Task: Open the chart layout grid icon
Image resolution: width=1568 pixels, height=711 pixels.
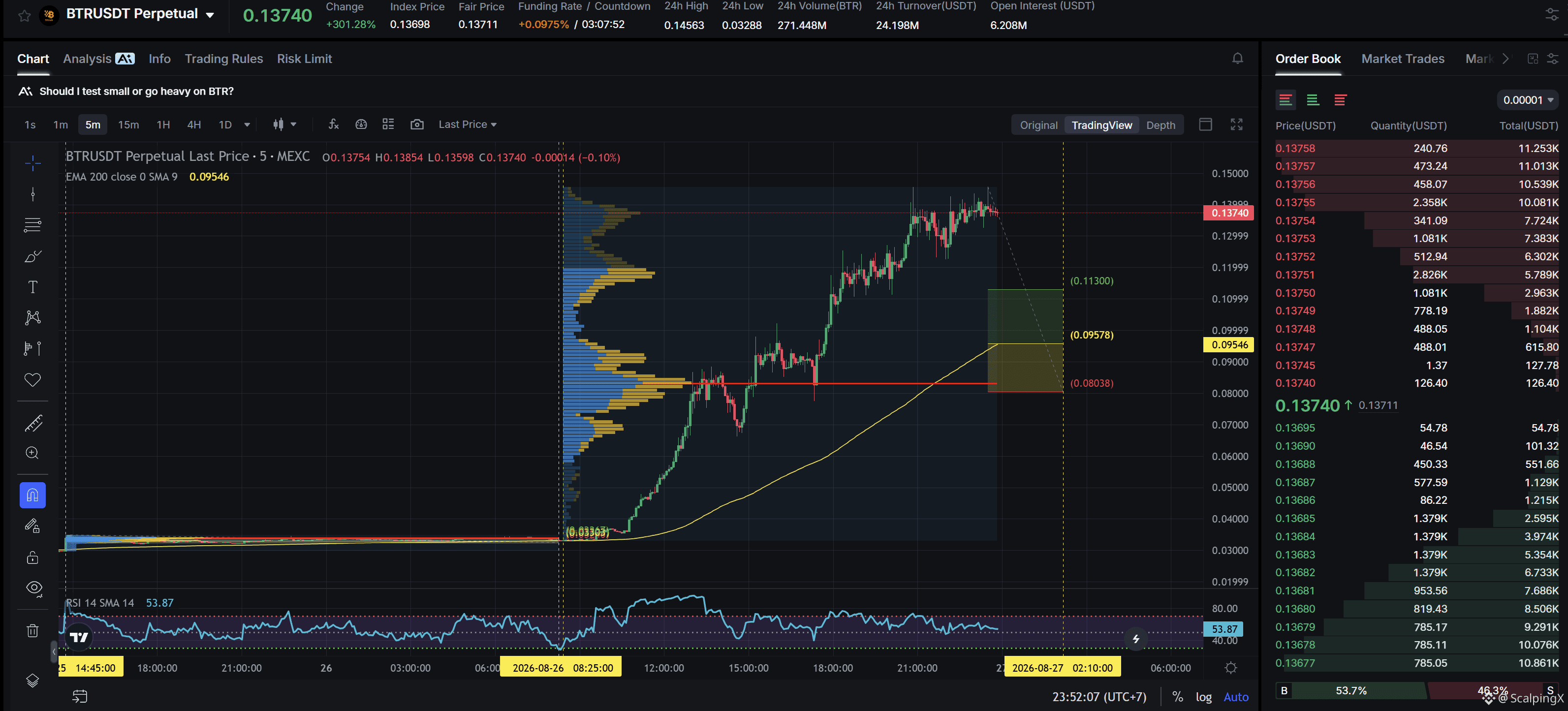Action: point(388,124)
